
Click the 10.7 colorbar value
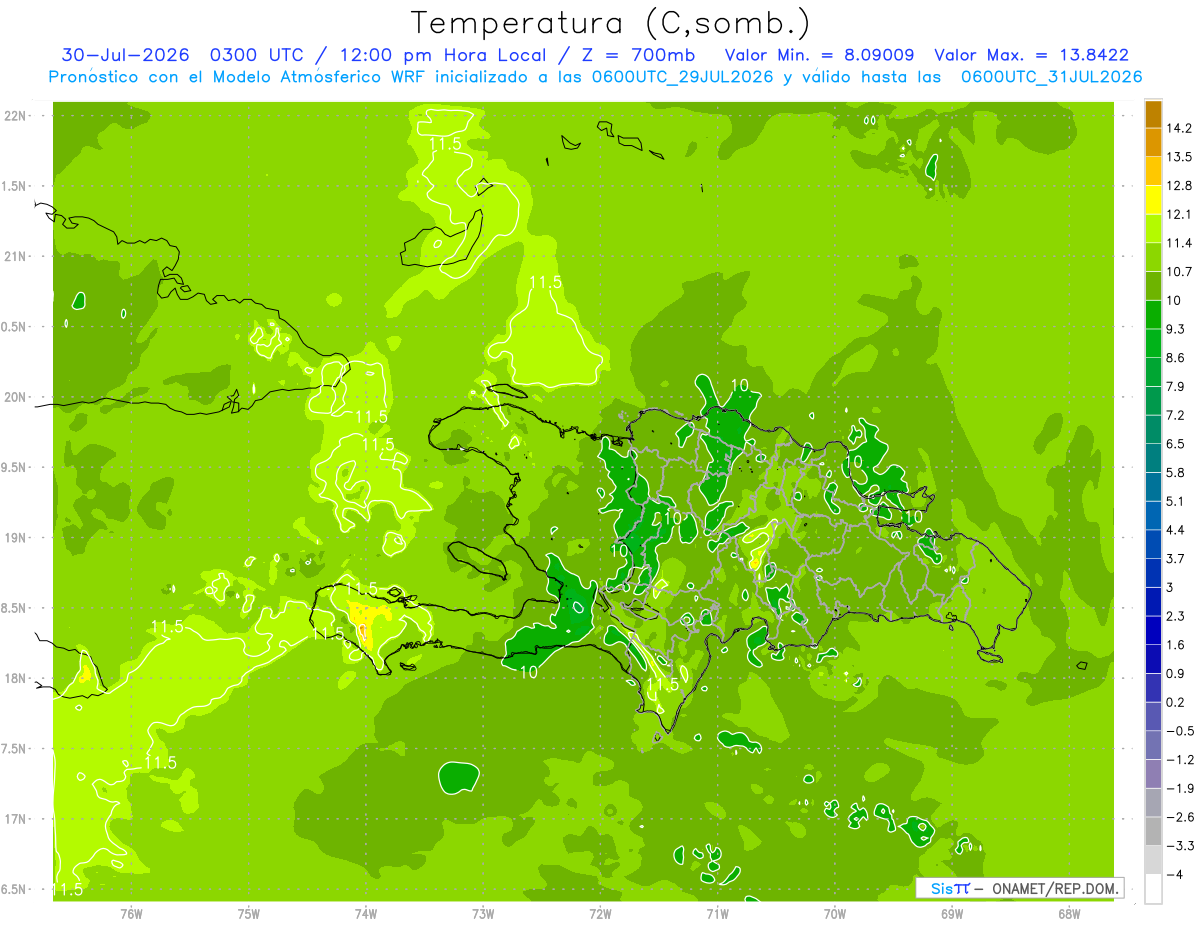pyautogui.click(x=1180, y=272)
